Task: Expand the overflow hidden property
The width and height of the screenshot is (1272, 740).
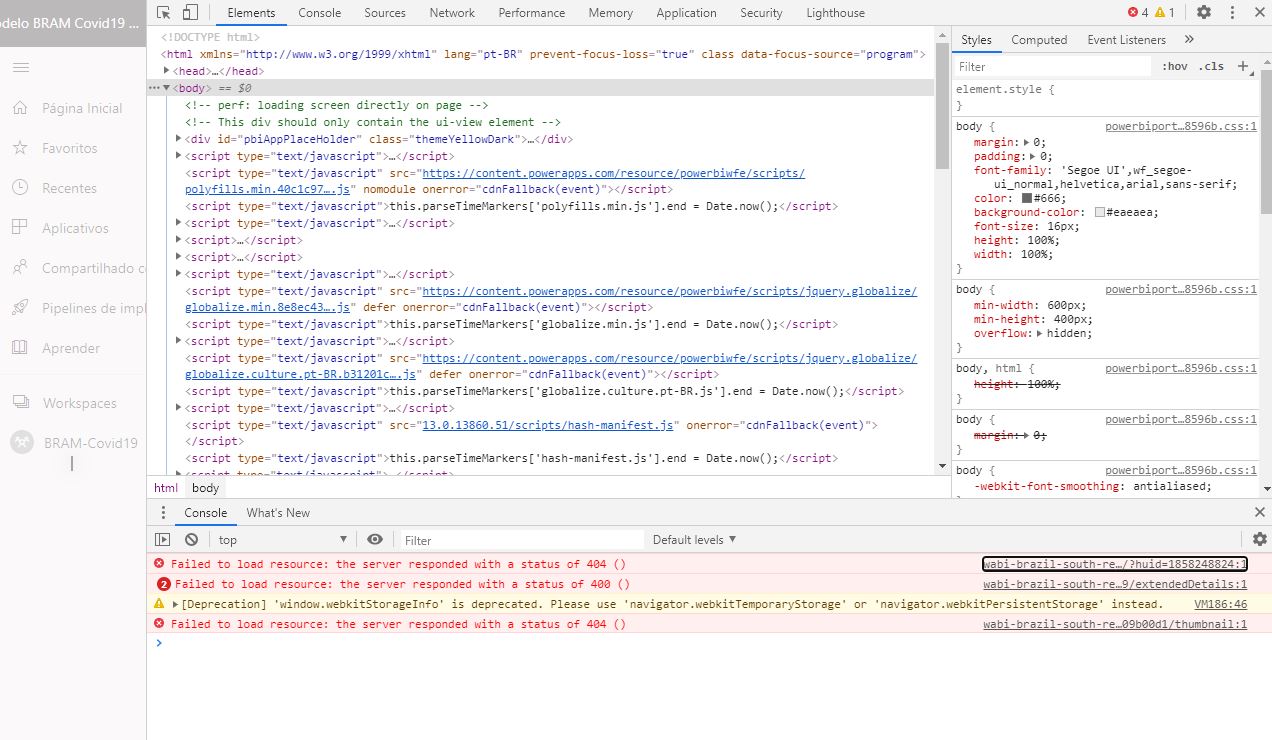Action: coord(1040,333)
